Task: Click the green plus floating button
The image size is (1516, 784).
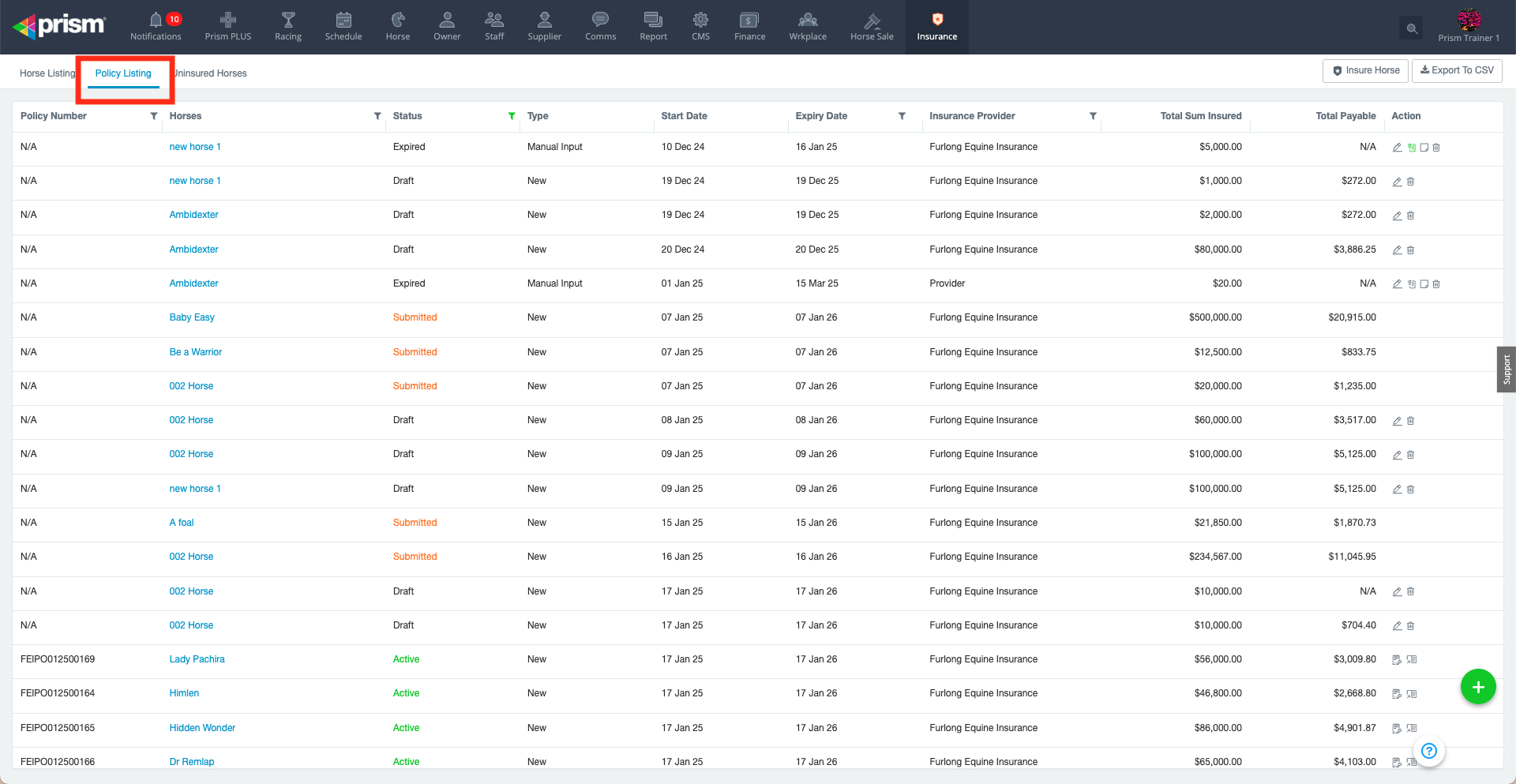Action: [x=1478, y=687]
